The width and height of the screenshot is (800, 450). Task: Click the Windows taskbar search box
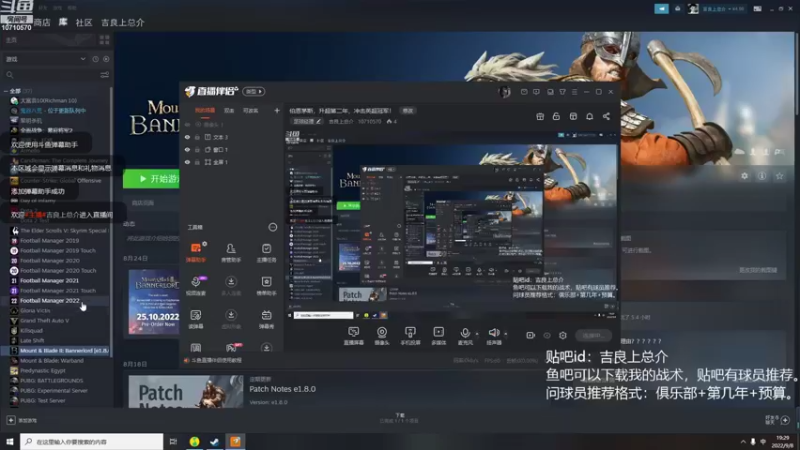[92, 441]
